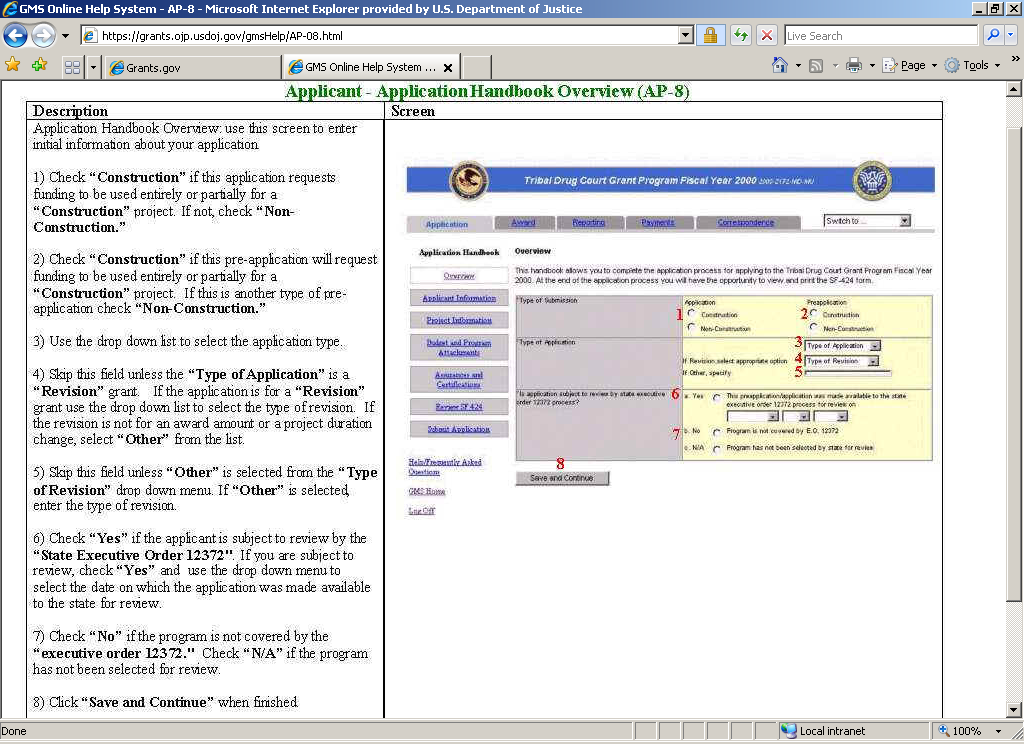The image size is (1024, 744).
Task: Click inside the Live Search input field
Action: [880, 35]
